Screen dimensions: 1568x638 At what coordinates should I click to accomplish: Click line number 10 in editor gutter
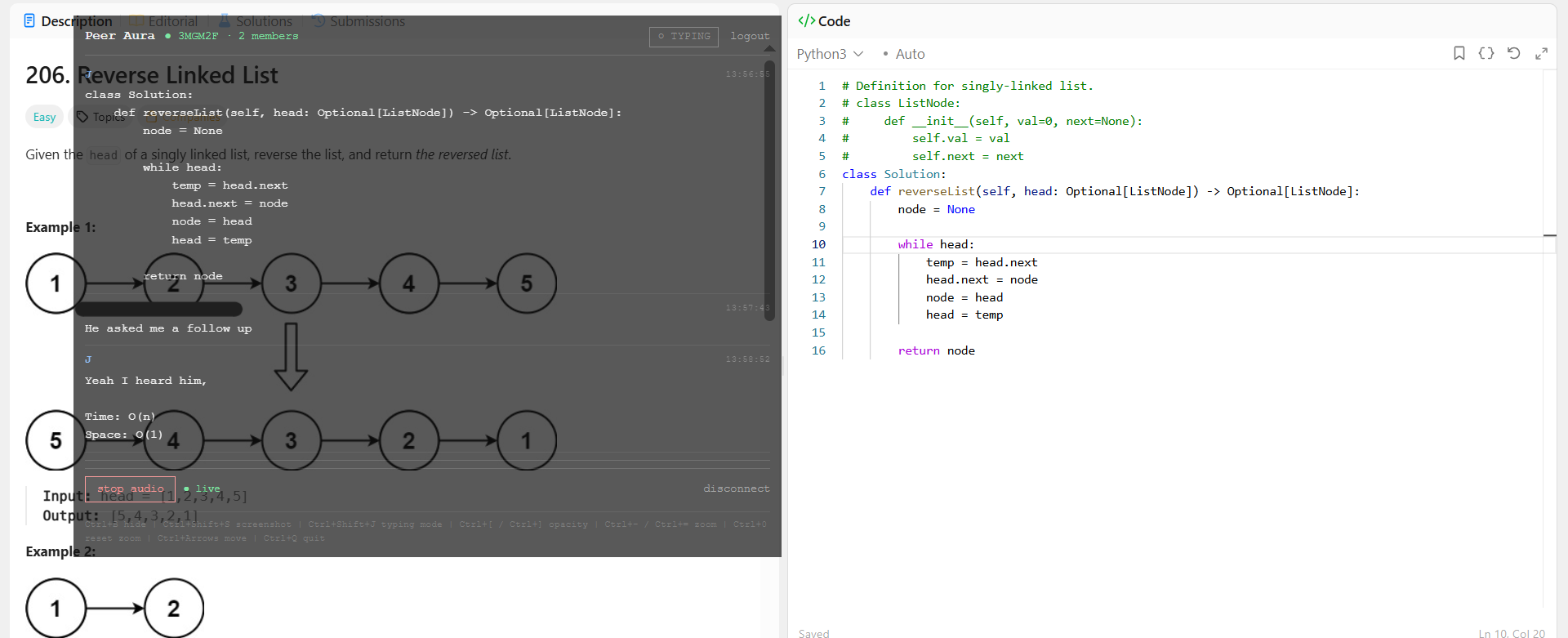(818, 244)
